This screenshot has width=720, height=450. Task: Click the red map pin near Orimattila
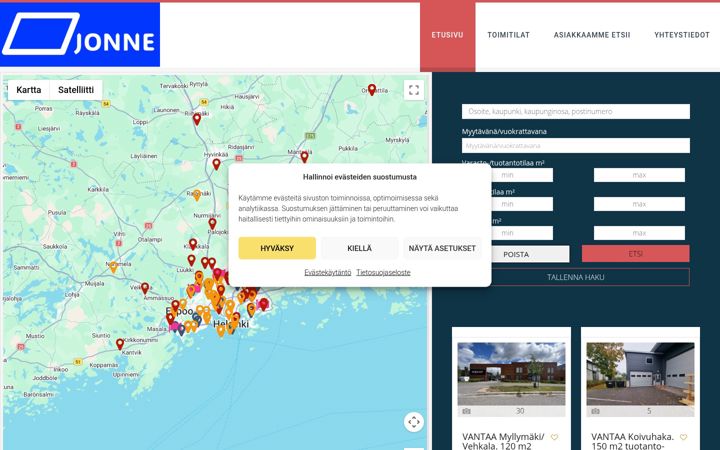pos(372,90)
